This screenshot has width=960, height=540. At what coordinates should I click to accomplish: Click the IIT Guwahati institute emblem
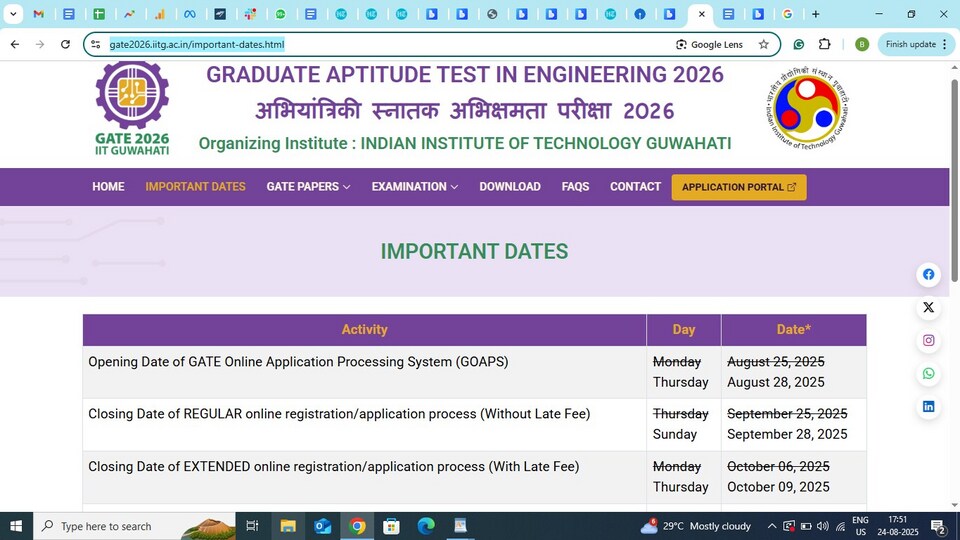pyautogui.click(x=808, y=108)
